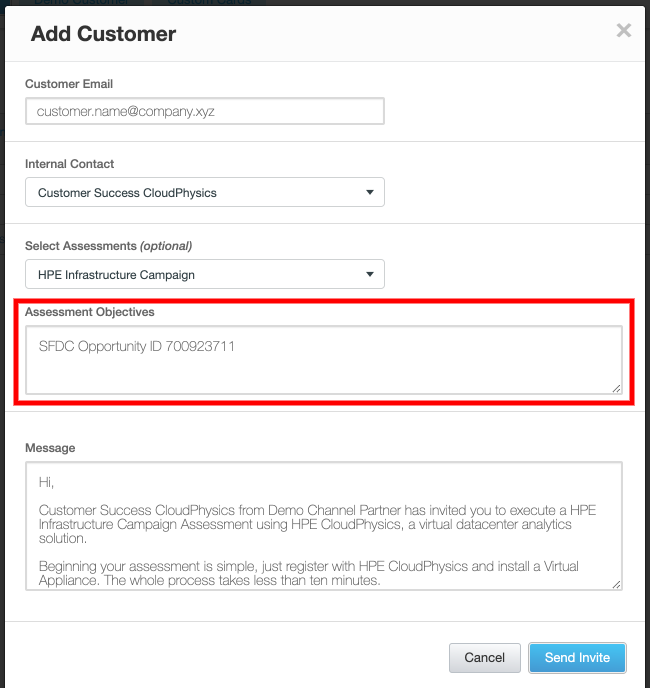
Task: Close the Add Customer dialog with X
Action: click(623, 31)
